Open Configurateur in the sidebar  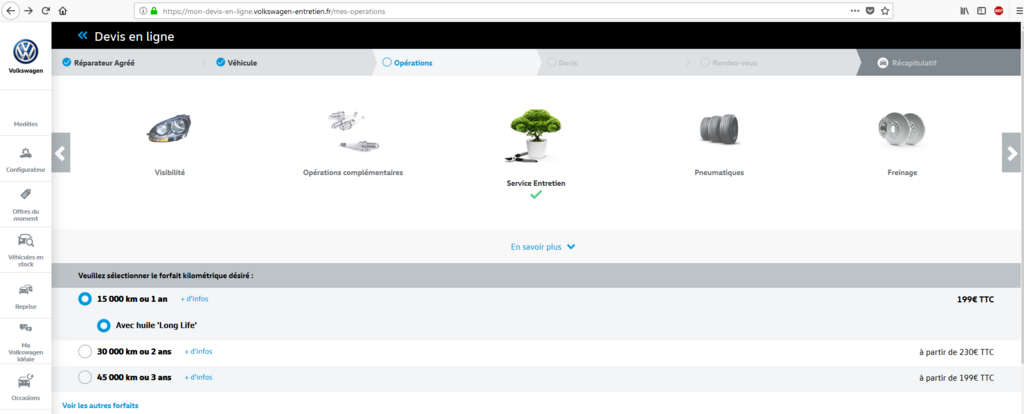click(25, 159)
